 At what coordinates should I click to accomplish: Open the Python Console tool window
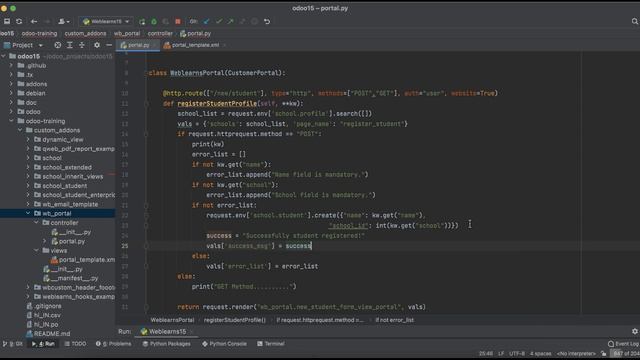click(x=224, y=344)
